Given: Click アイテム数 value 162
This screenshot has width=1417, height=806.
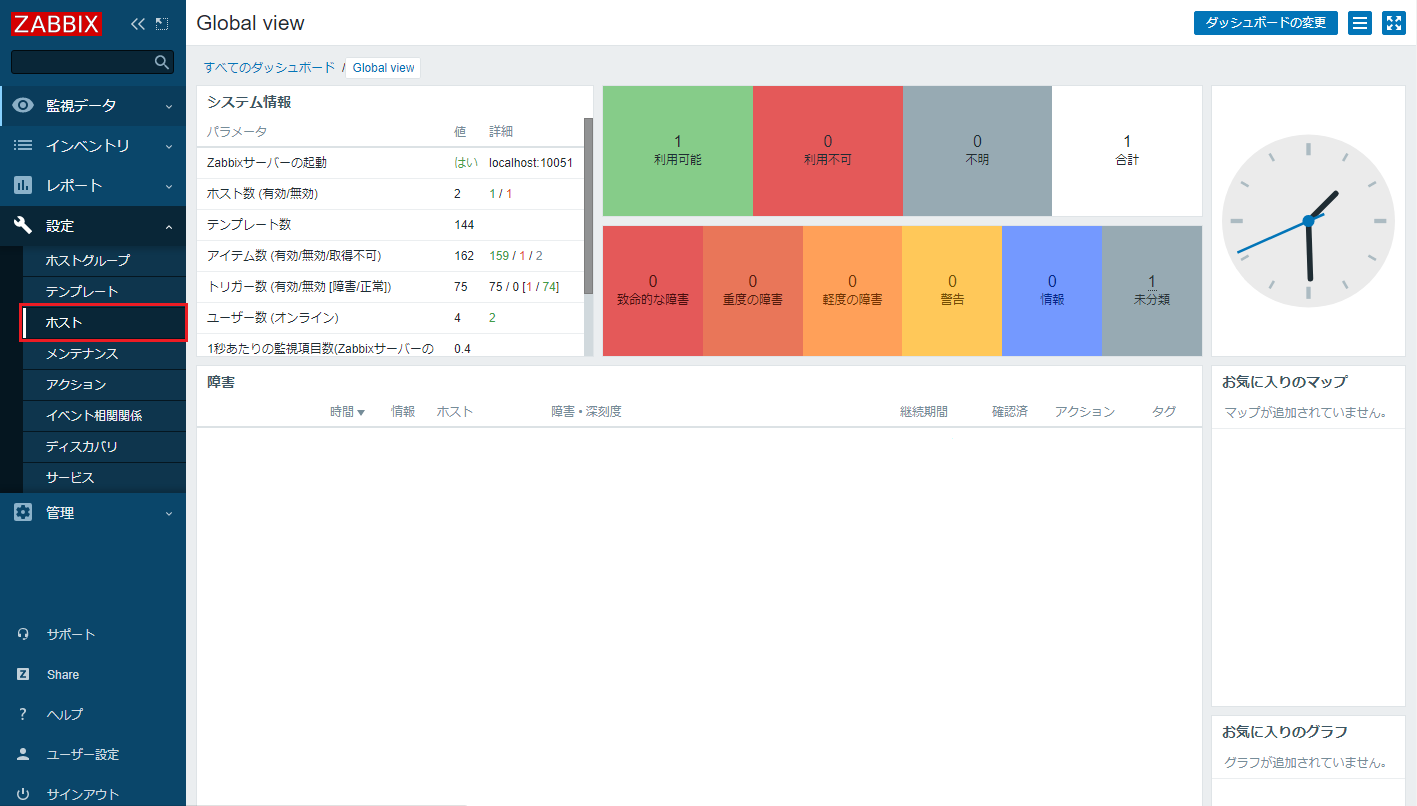Looking at the screenshot, I should [x=464, y=255].
